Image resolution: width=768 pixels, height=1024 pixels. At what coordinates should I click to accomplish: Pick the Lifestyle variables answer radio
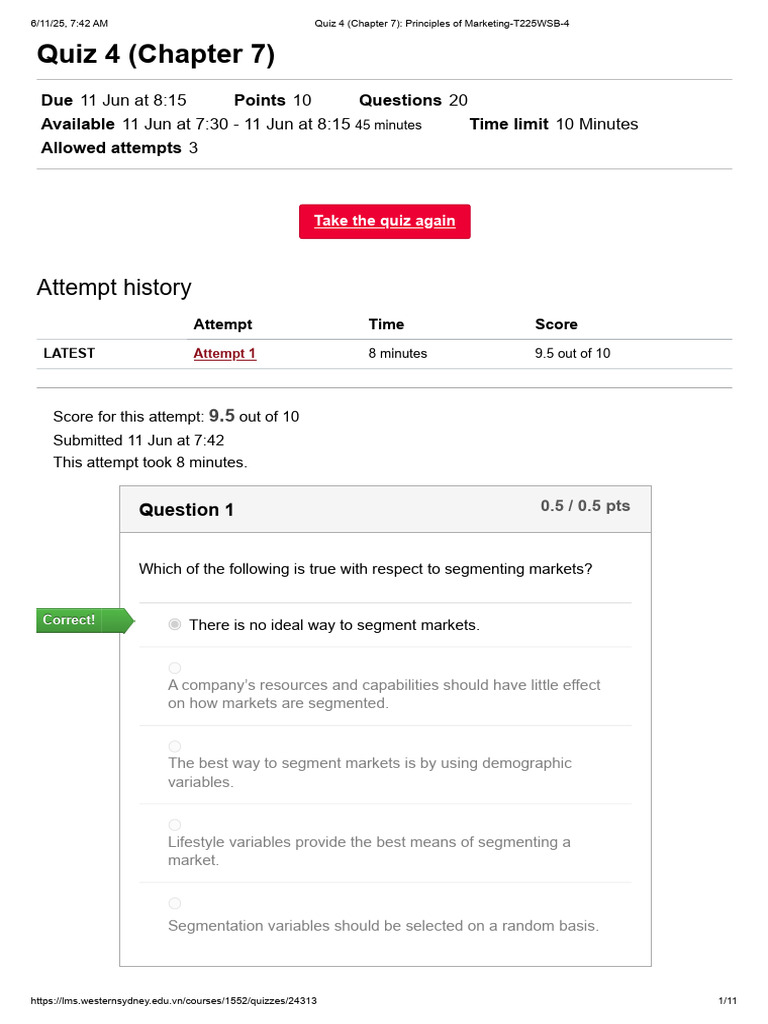[175, 824]
